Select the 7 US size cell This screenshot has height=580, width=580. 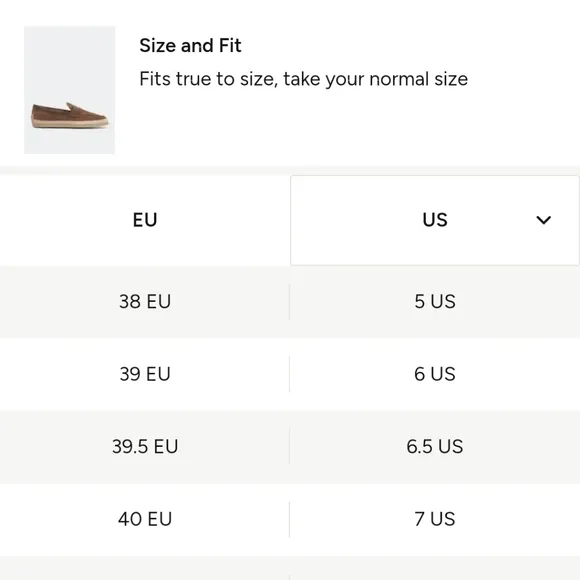point(435,519)
